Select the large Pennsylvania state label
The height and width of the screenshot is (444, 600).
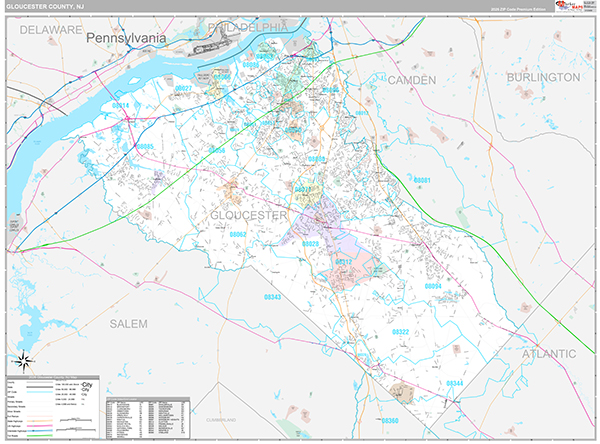coord(128,38)
